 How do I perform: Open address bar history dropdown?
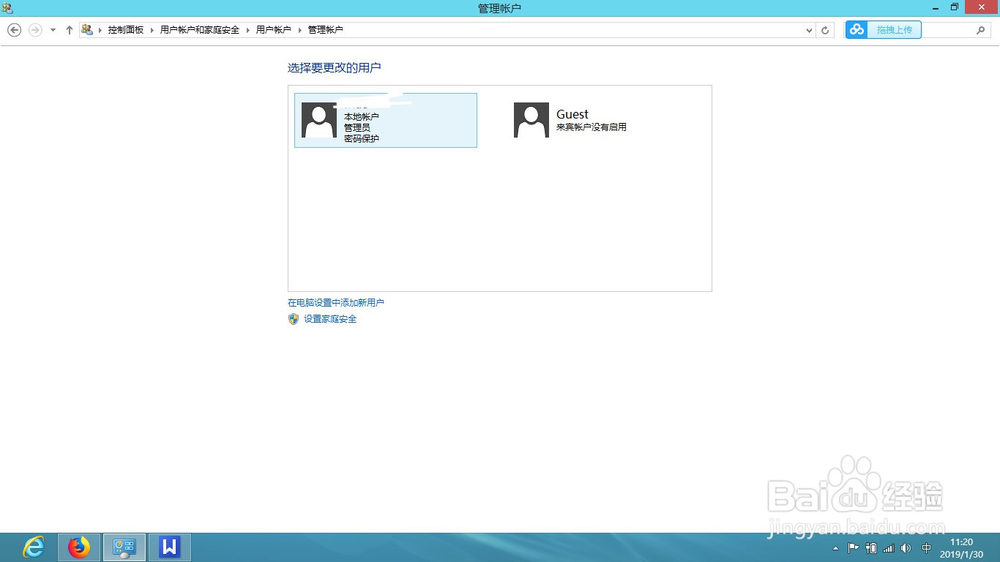809,30
